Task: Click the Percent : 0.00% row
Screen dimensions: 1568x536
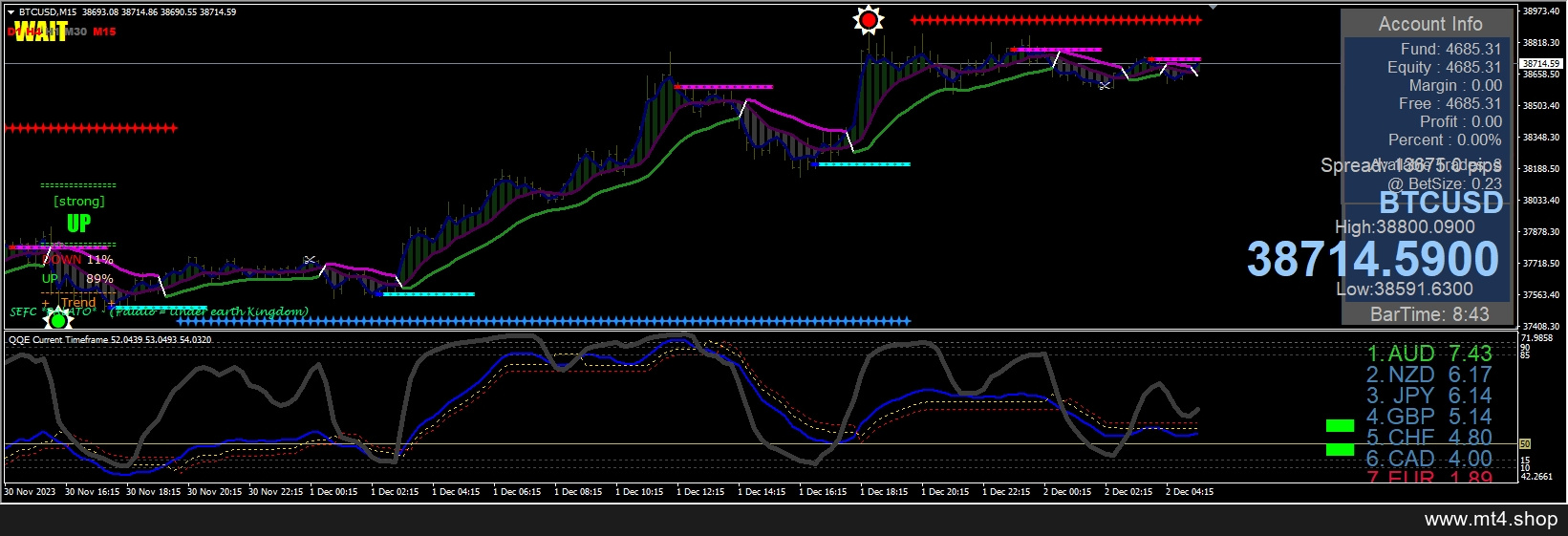Action: point(1445,139)
